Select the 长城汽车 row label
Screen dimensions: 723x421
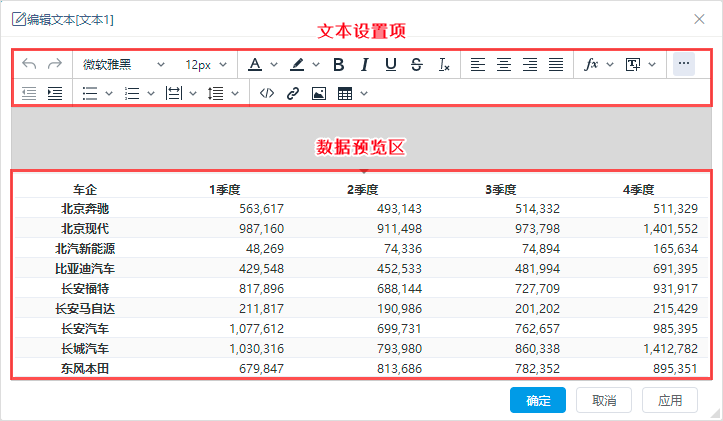tap(85, 349)
